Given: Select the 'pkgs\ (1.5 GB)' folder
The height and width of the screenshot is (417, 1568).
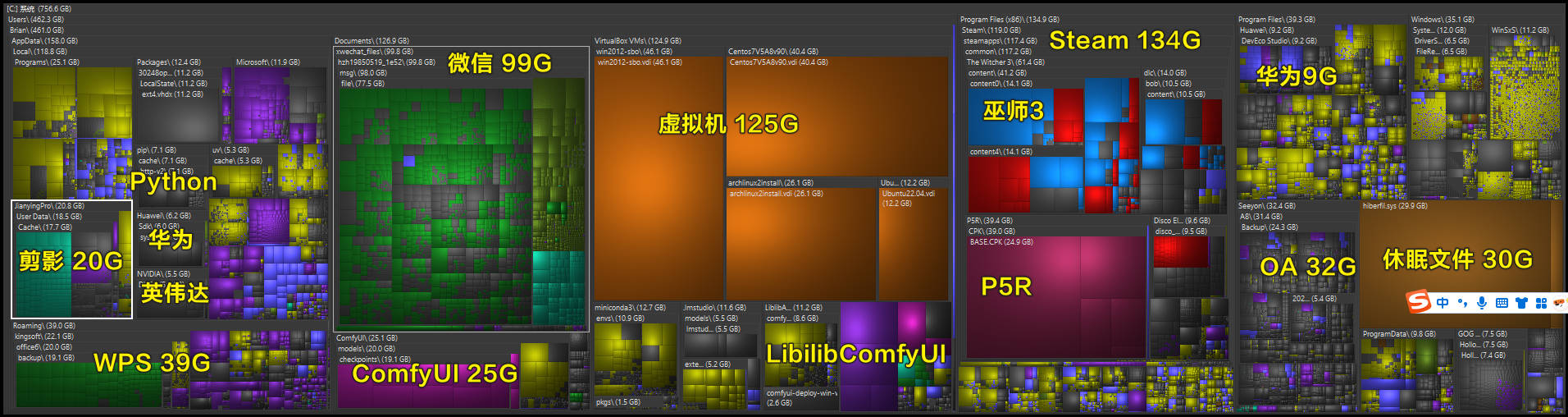Looking at the screenshot, I should coord(618,402).
